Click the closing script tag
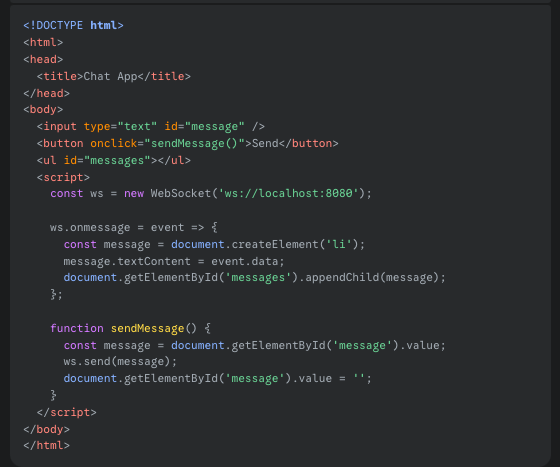Image resolution: width=560 pixels, height=467 pixels. 66,412
